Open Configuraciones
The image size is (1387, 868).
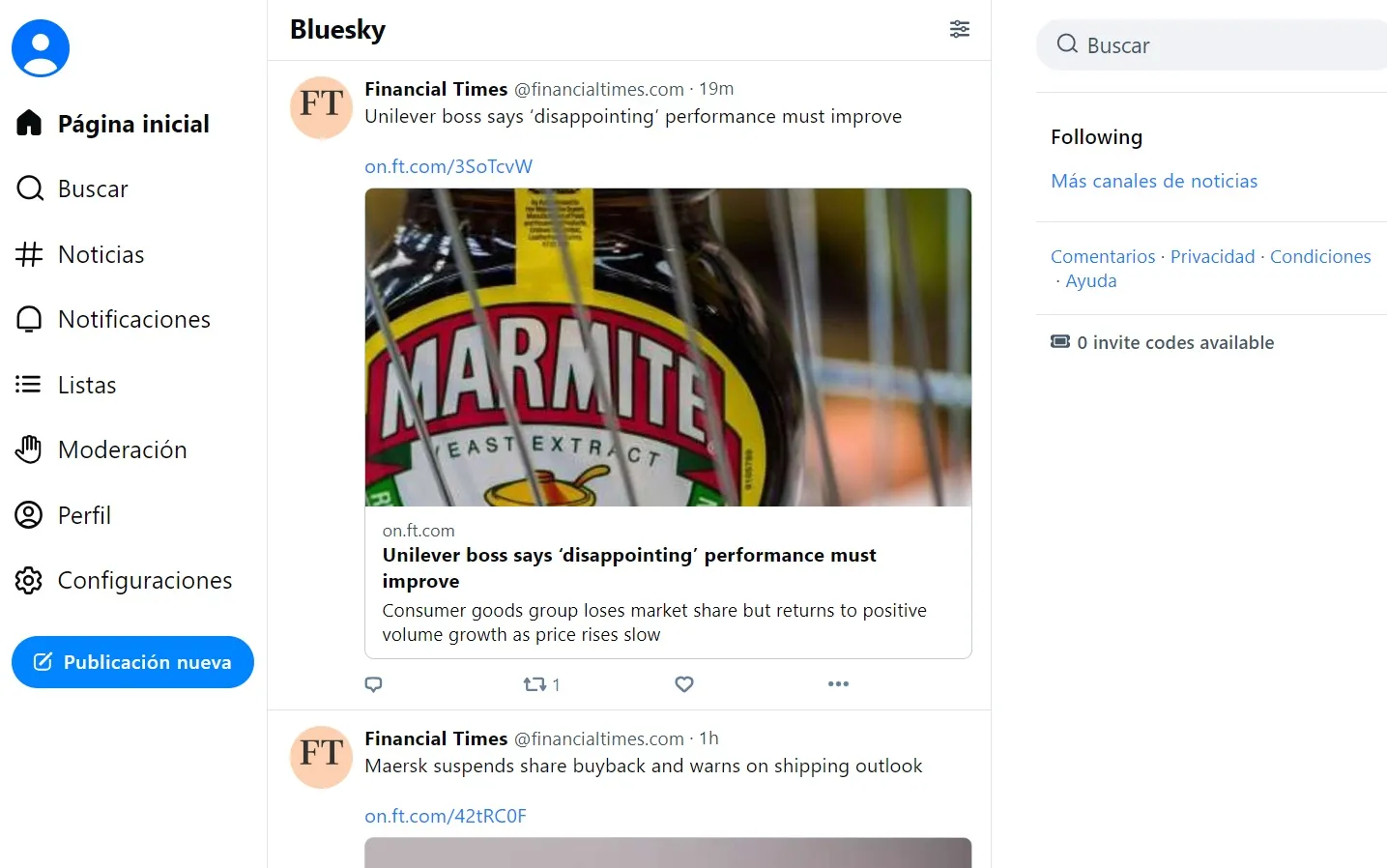click(x=145, y=580)
